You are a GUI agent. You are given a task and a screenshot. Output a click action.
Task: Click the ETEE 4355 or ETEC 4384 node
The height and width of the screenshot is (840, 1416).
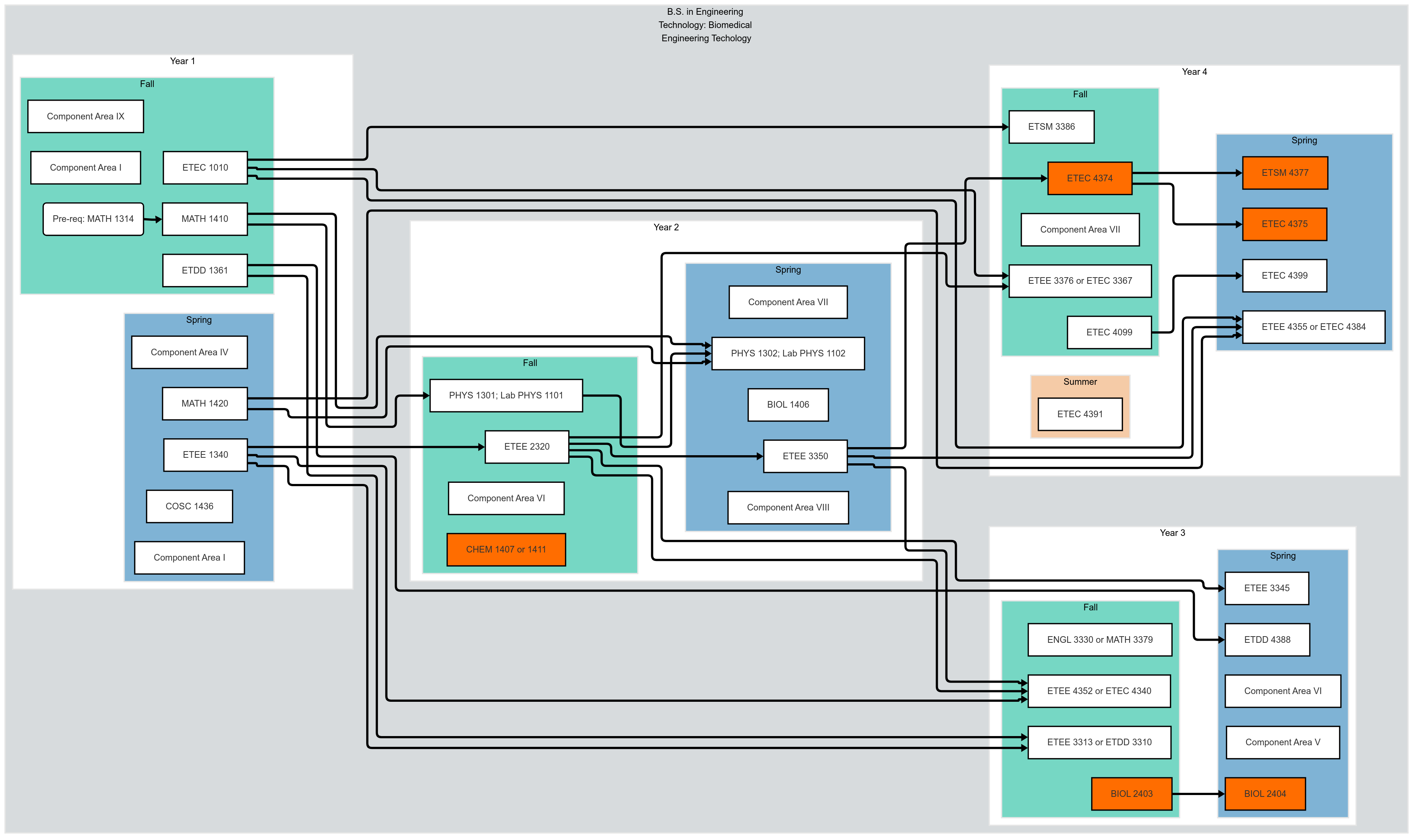click(1313, 327)
